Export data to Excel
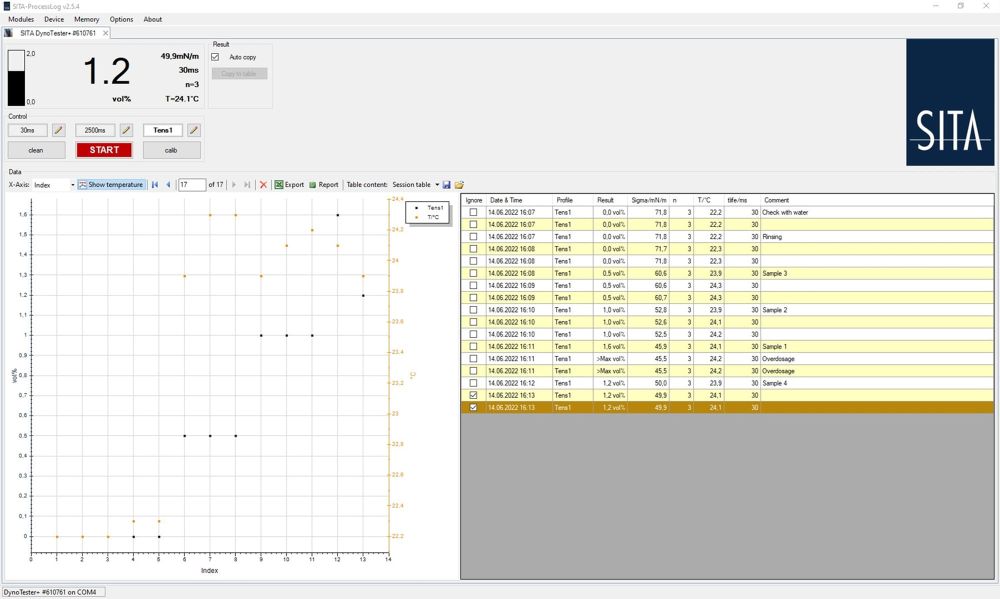 pyautogui.click(x=289, y=185)
